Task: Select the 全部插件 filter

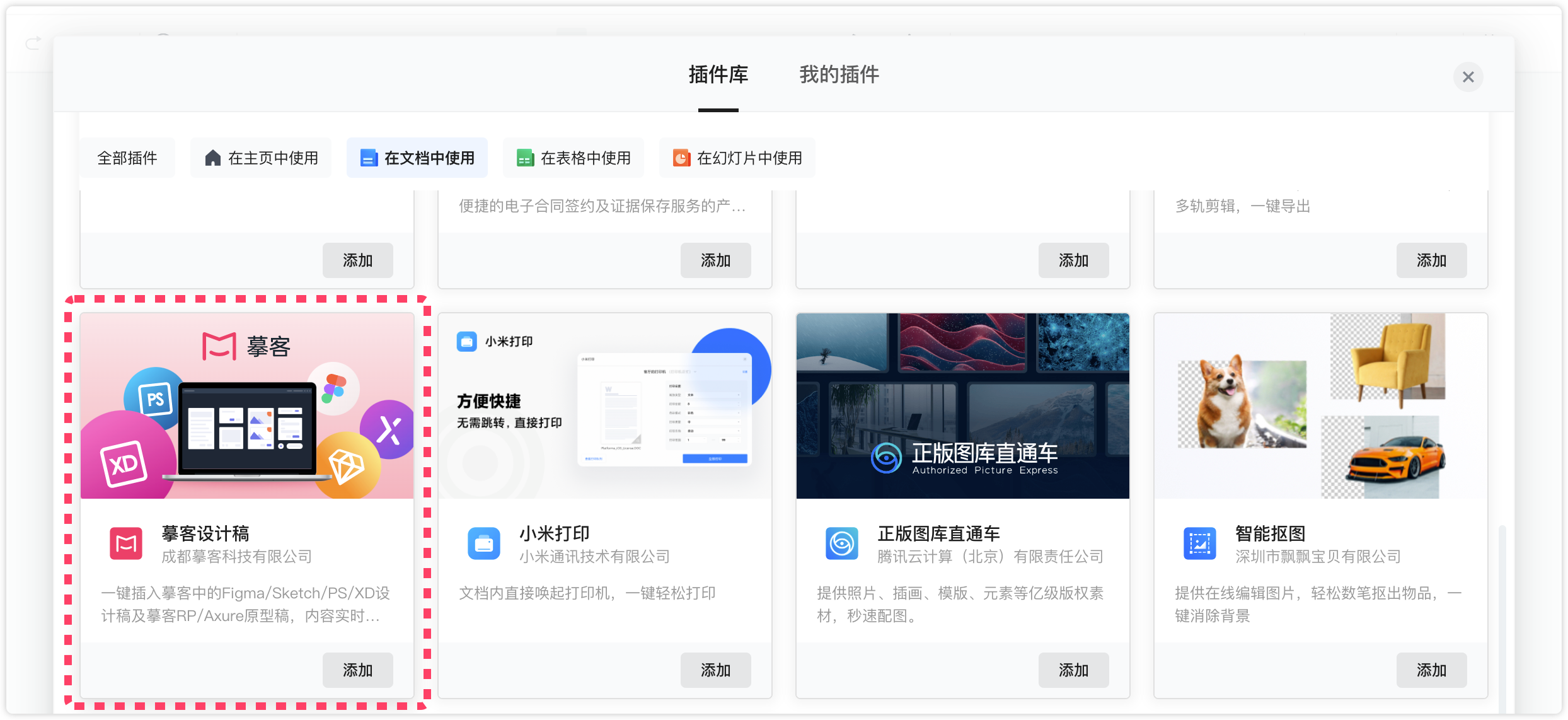Action: pos(127,158)
